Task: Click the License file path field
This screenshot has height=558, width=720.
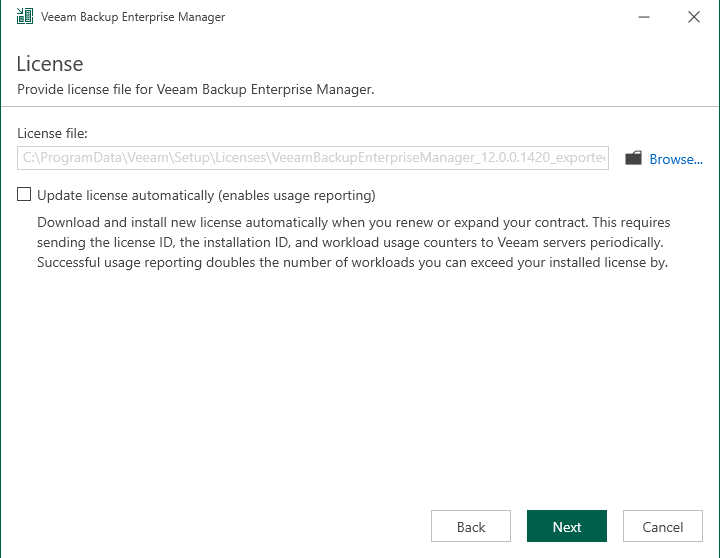Action: 313,158
